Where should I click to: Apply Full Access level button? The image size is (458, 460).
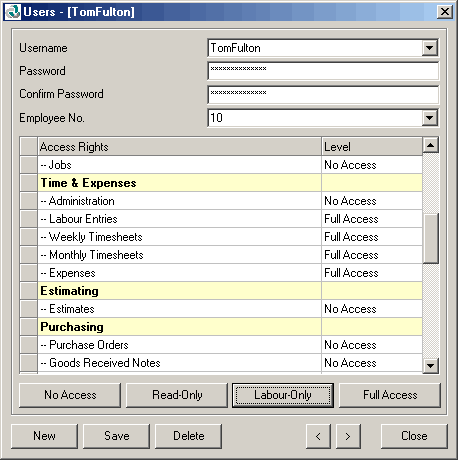point(390,395)
